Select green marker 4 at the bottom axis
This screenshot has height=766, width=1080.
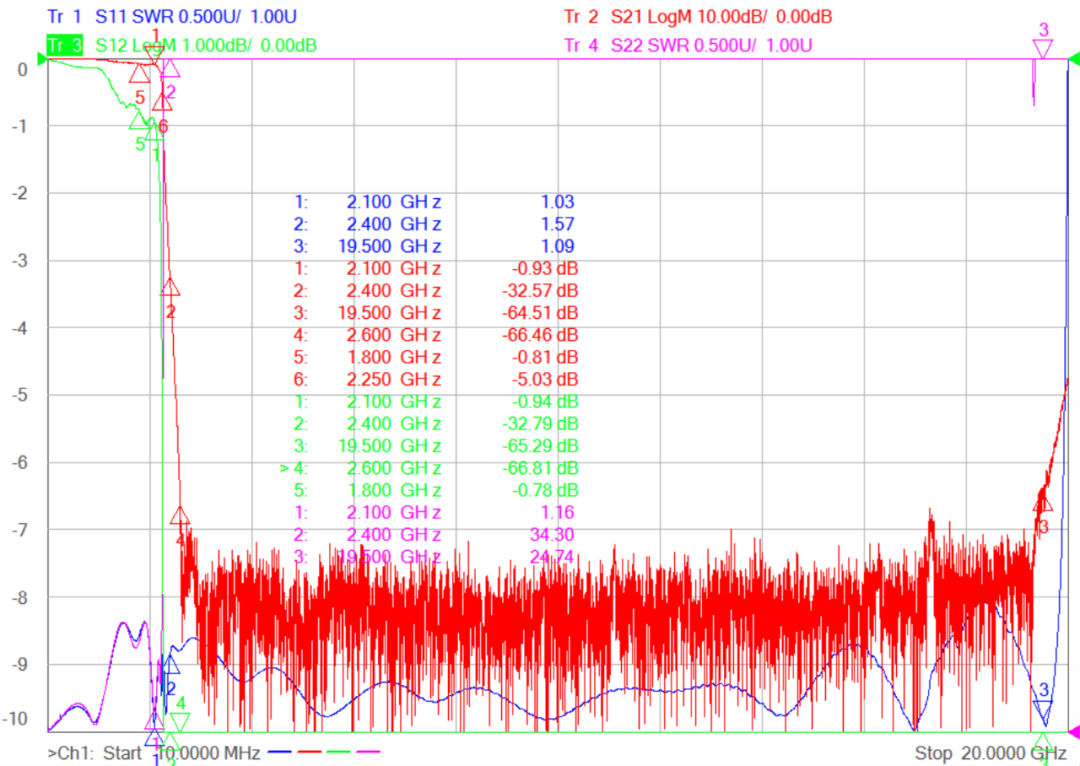[x=180, y=722]
